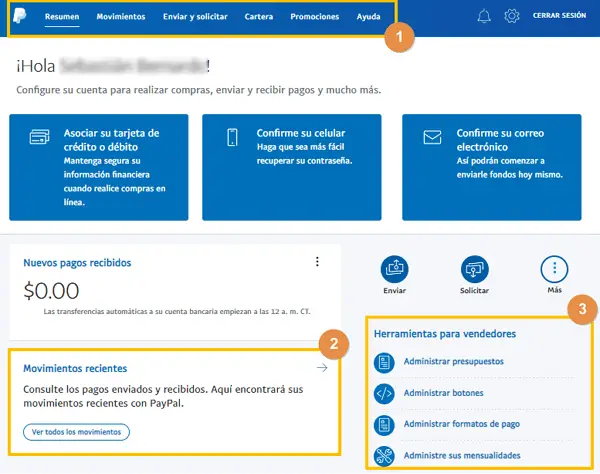Open the notifications bell
Viewport: 600px width, 474px height.
[484, 16]
